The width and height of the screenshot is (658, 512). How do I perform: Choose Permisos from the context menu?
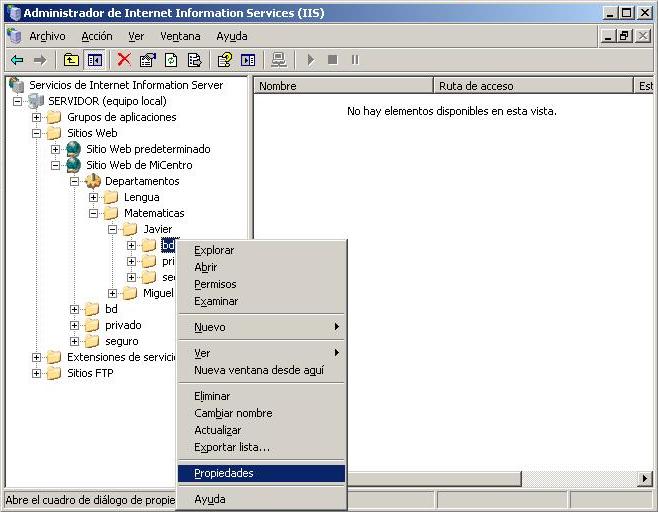point(215,284)
